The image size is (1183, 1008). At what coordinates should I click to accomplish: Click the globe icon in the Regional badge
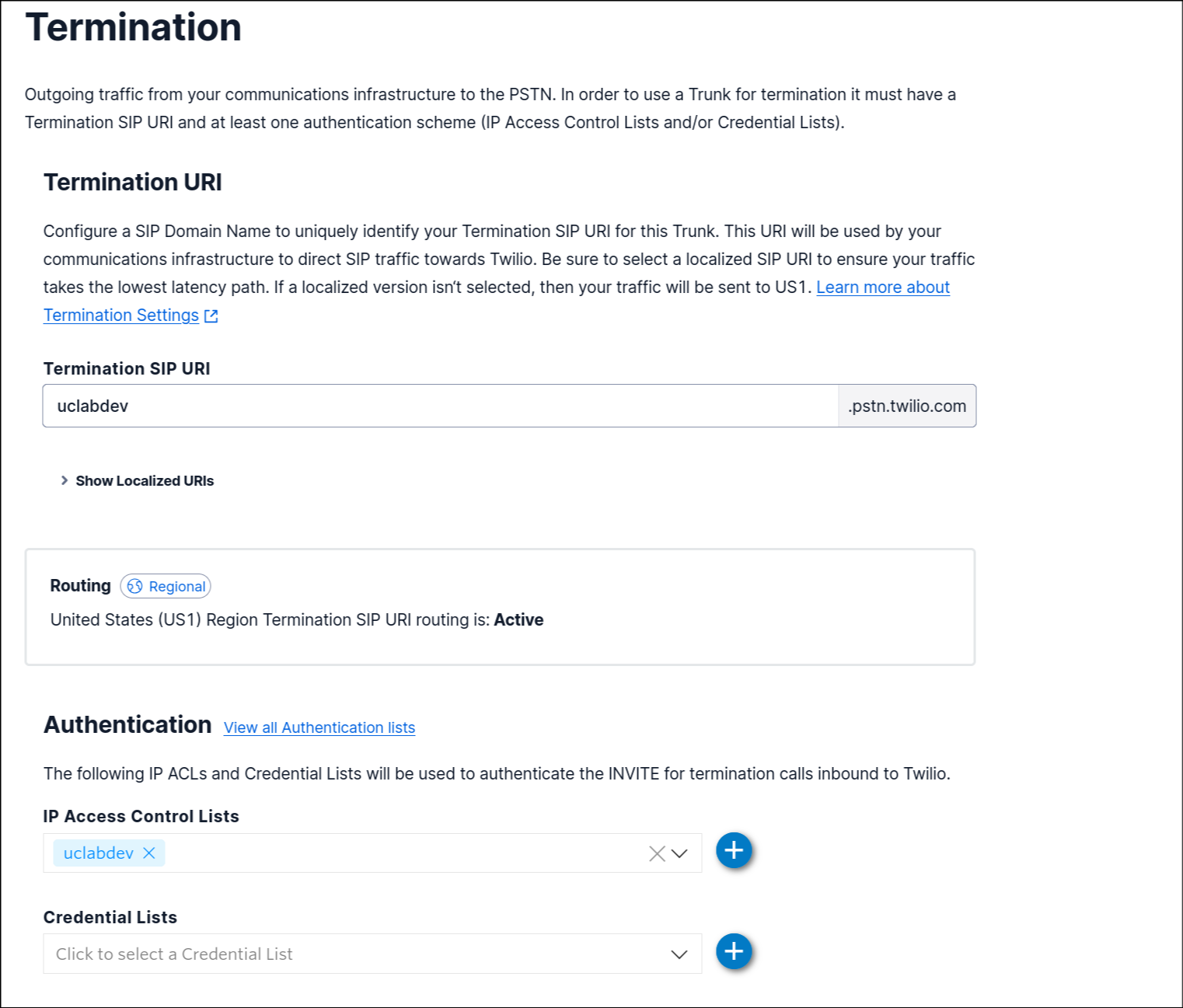pyautogui.click(x=135, y=586)
